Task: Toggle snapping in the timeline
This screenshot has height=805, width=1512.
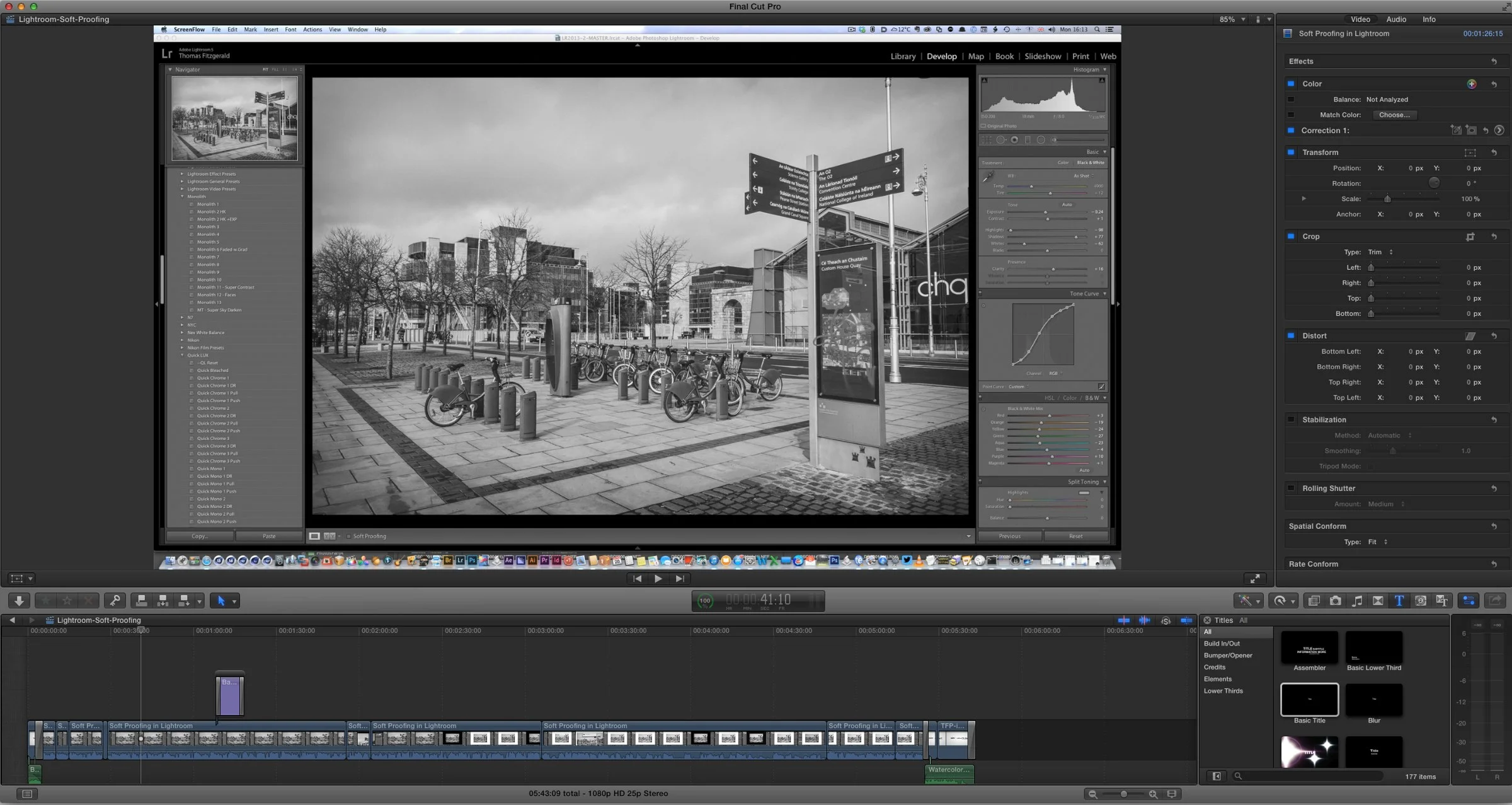Action: coord(1188,620)
